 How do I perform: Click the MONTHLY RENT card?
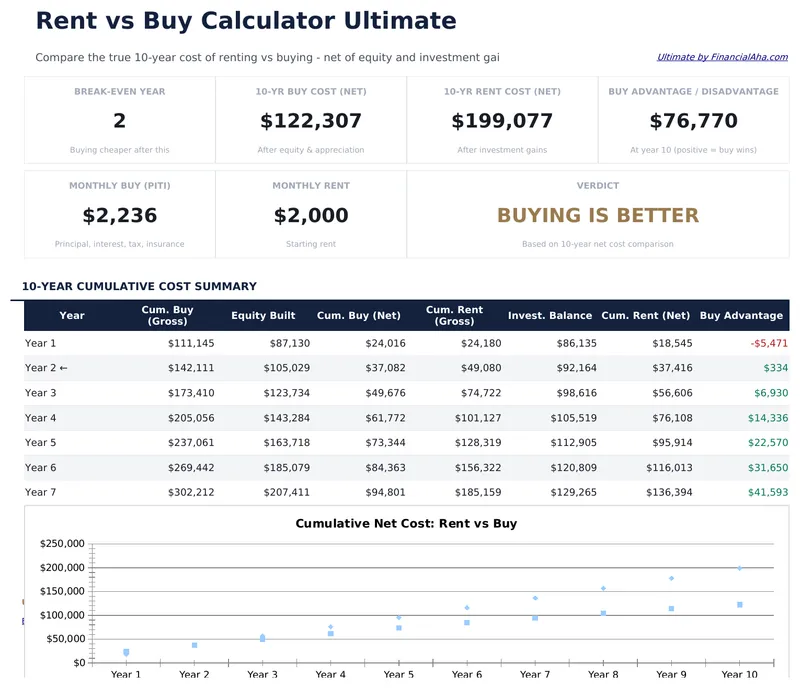pyautogui.click(x=311, y=214)
